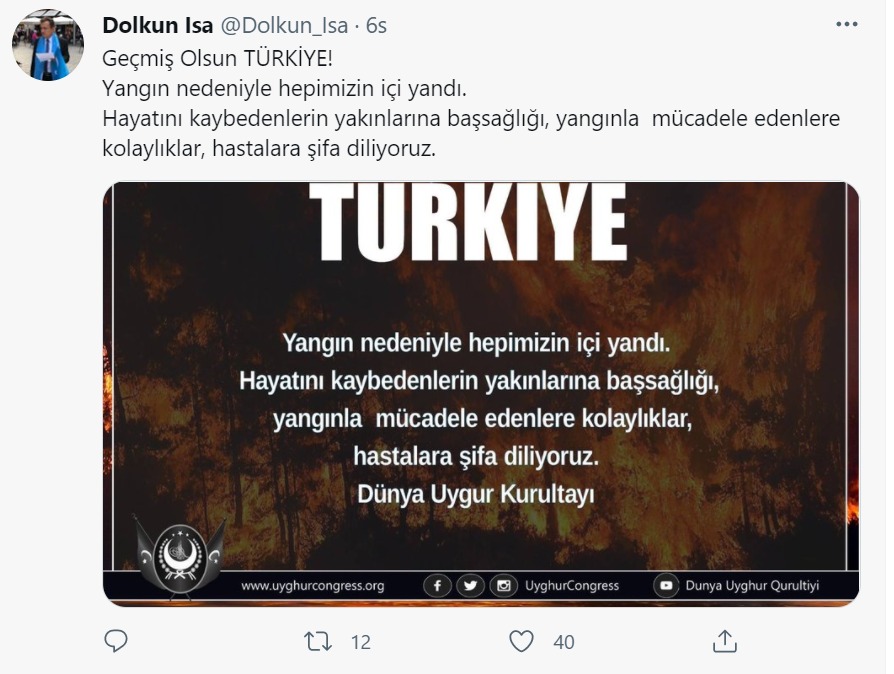Click the Facebook icon in image footer
Screen dimensions: 894x674
coord(437,586)
